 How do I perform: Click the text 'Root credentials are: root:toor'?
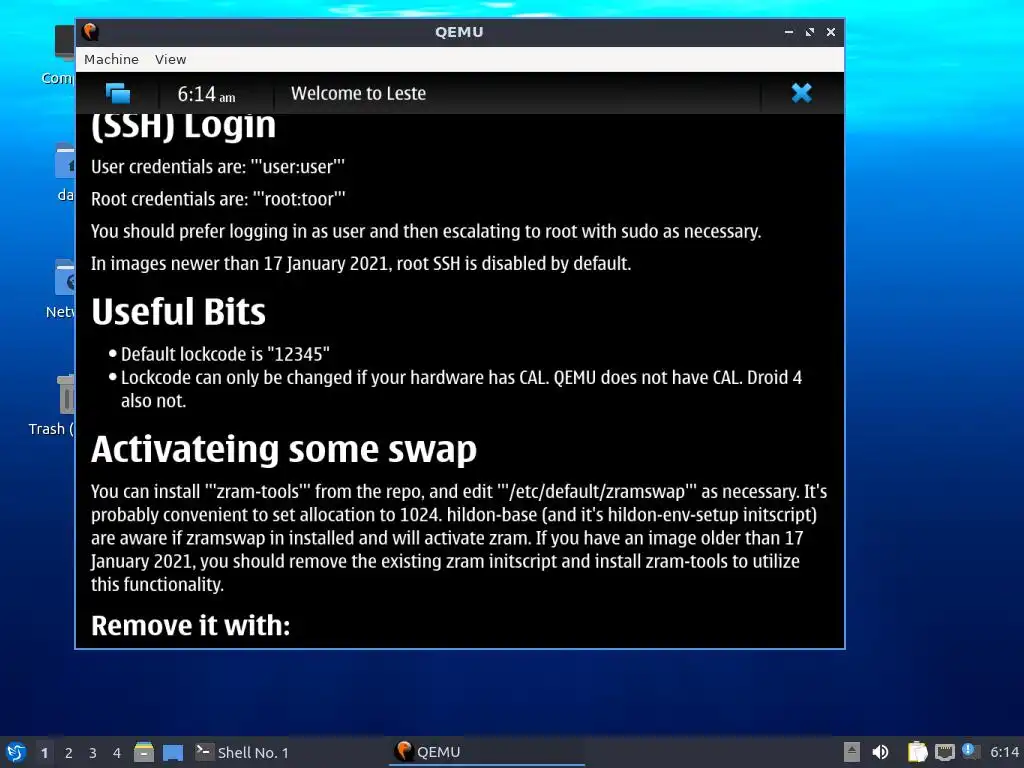(x=218, y=199)
